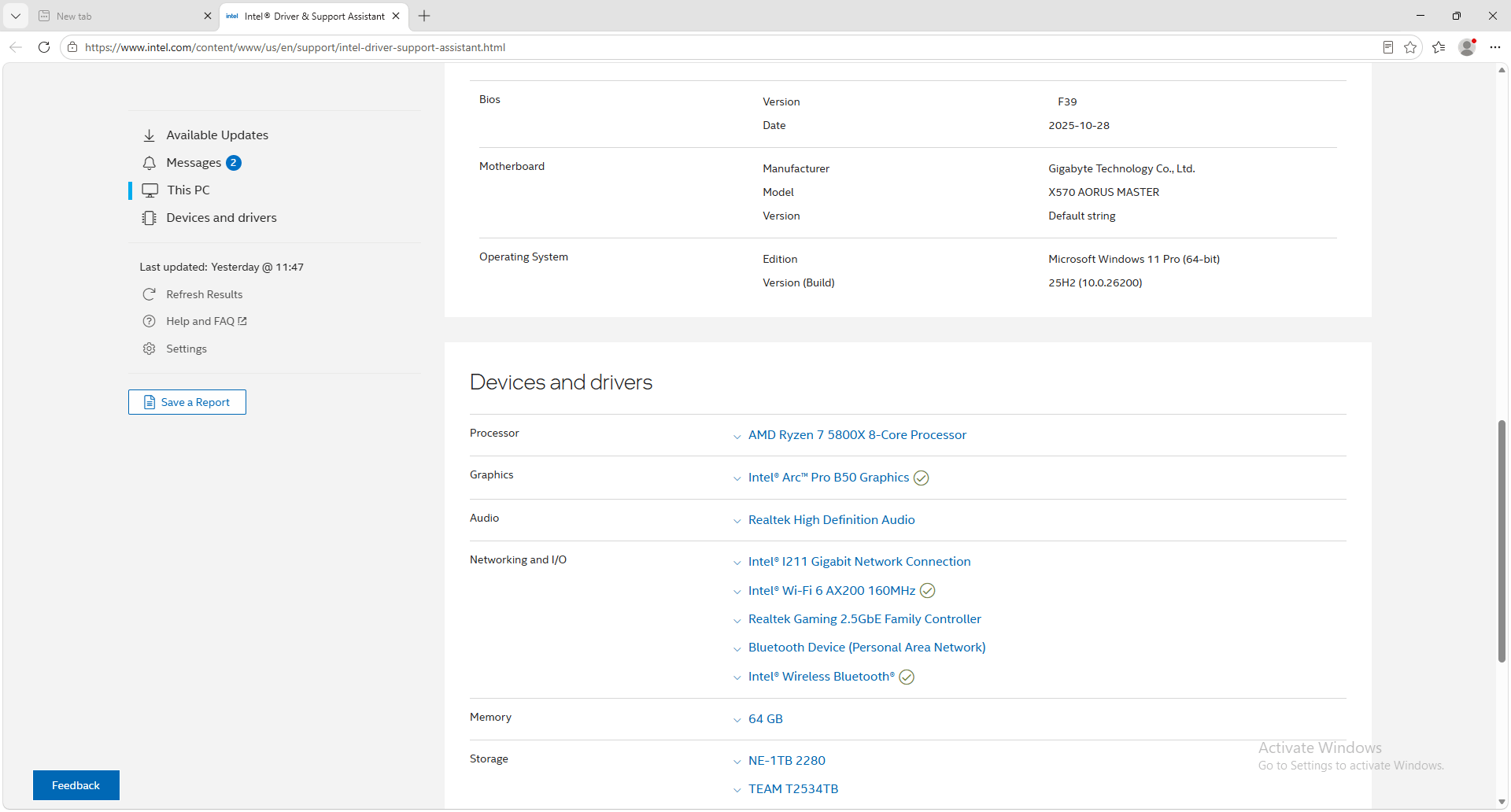Click the Help and FAQ question icon
Image resolution: width=1511 pixels, height=812 pixels.
pos(149,321)
